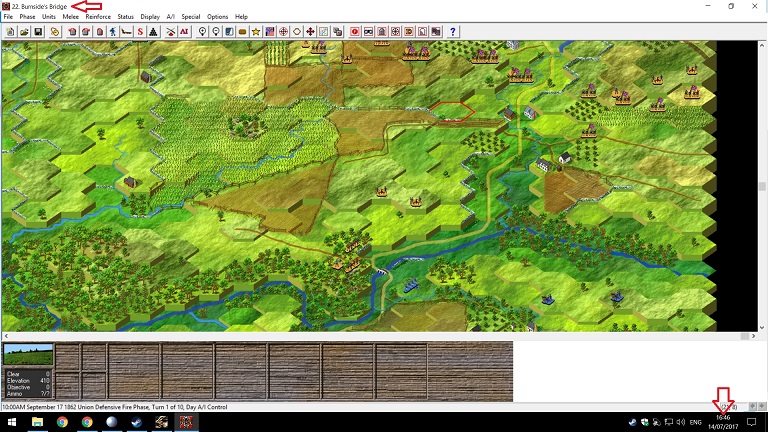Click the New scenario toolbar icon

point(10,32)
